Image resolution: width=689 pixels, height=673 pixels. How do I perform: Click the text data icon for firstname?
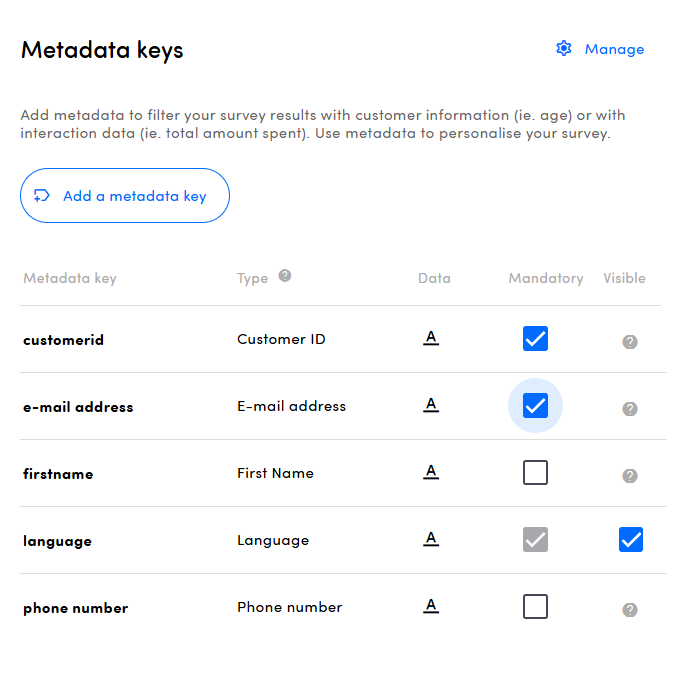click(431, 472)
